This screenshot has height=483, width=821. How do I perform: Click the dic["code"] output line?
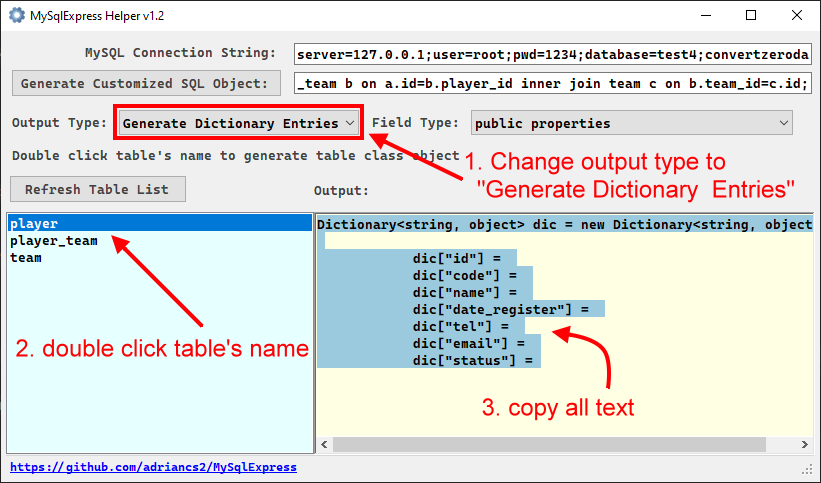[x=464, y=275]
